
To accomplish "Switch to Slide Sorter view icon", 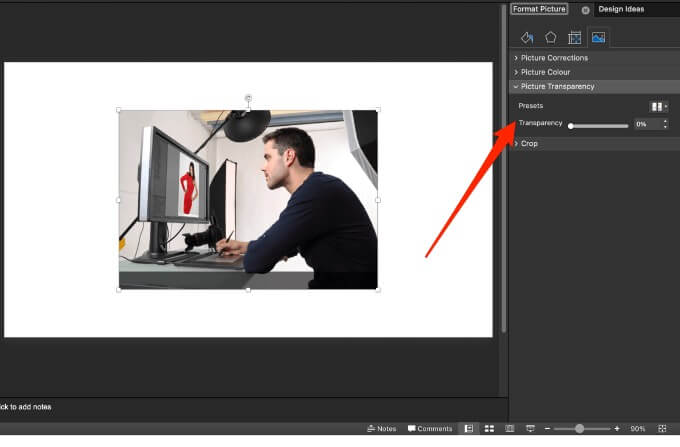I will 489,428.
